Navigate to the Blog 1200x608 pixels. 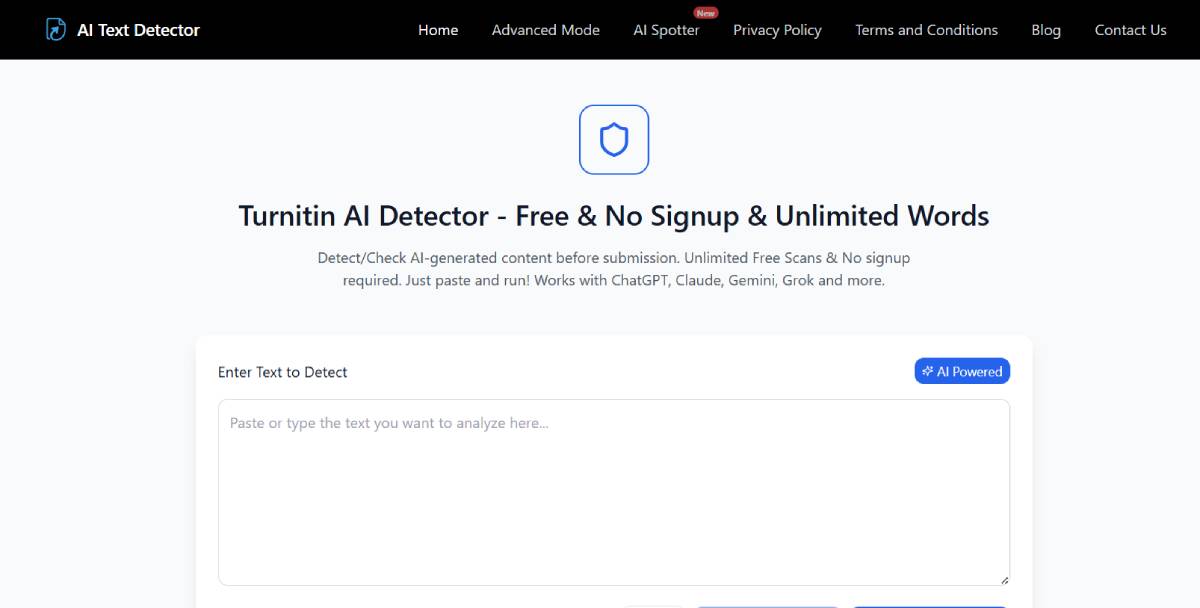(x=1046, y=30)
